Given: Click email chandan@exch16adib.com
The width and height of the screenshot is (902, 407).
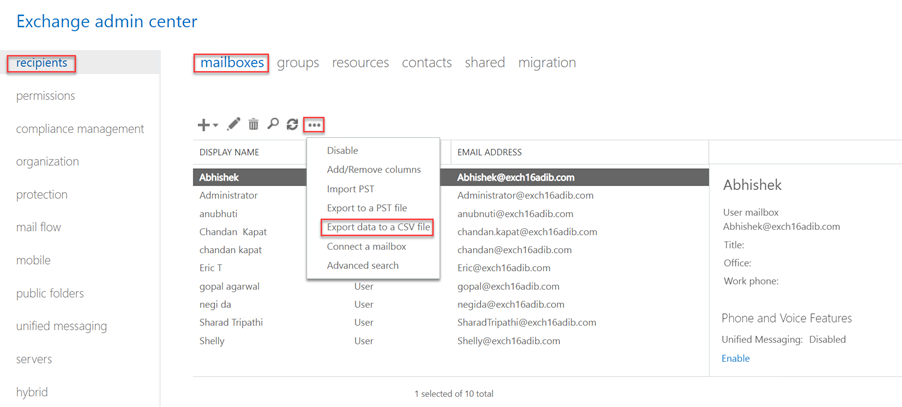Looking at the screenshot, I should tap(514, 250).
